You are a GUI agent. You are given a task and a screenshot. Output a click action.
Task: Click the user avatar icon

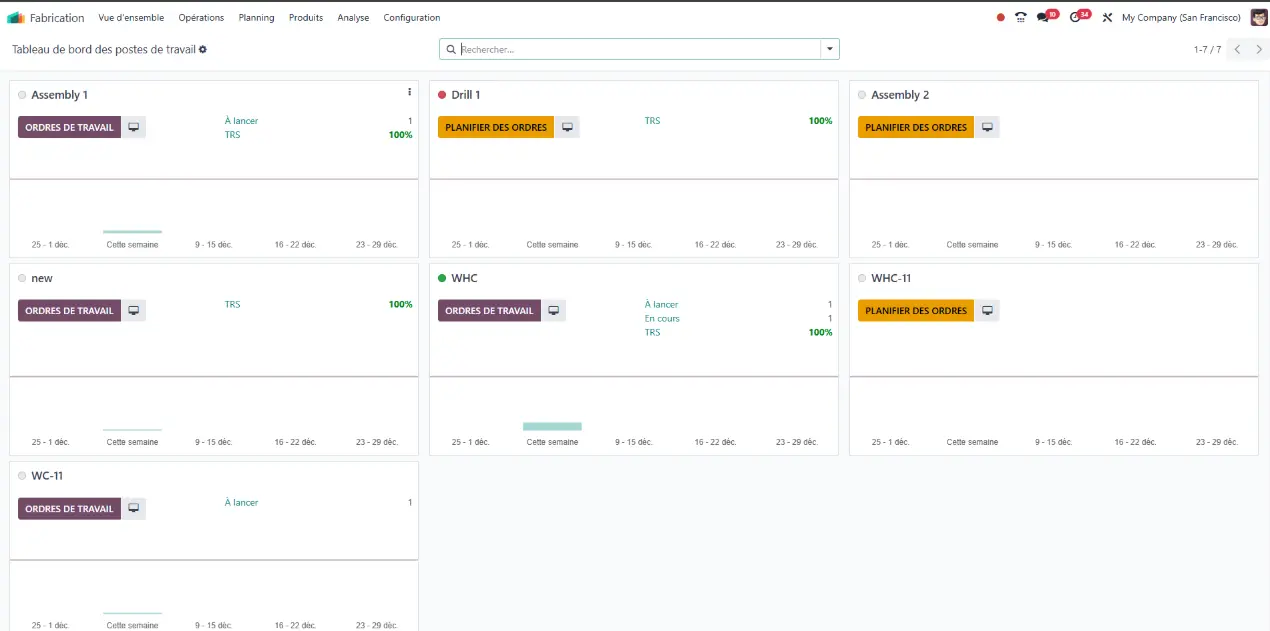[x=1258, y=18]
